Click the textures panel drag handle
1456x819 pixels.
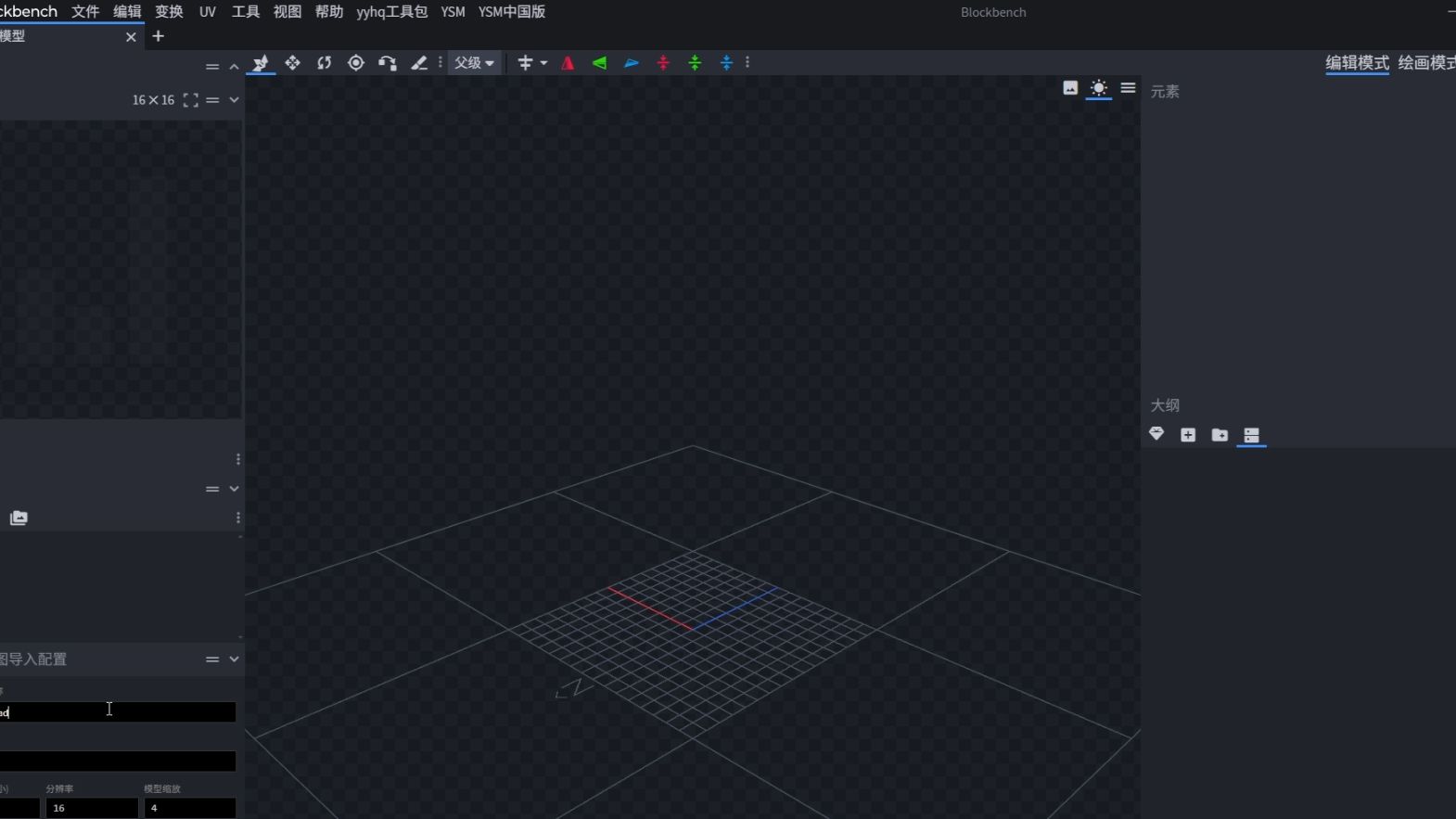(x=212, y=489)
